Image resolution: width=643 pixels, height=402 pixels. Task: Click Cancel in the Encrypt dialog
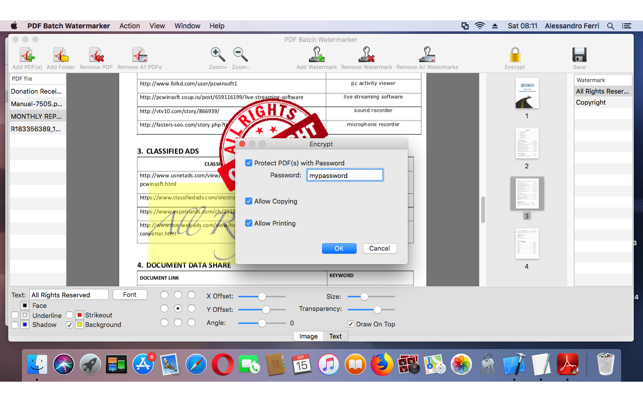coord(379,249)
